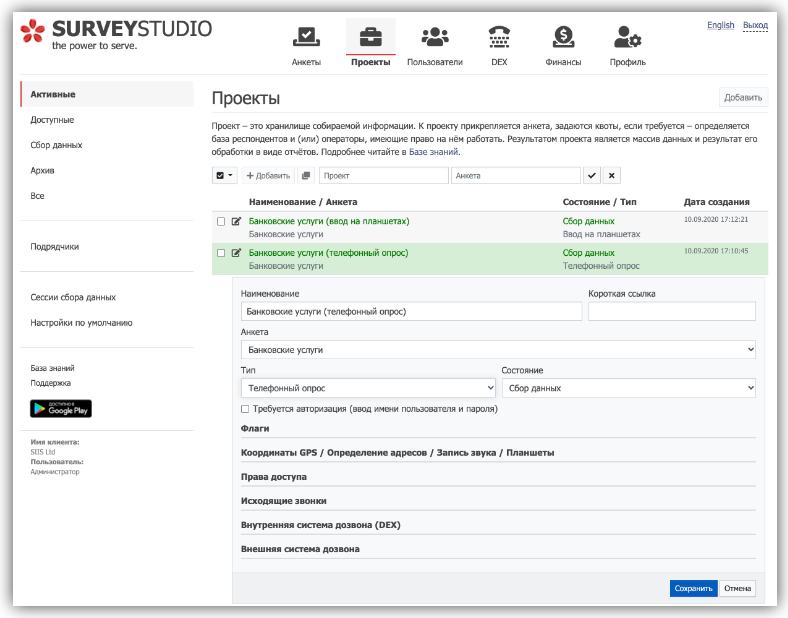788x618 pixels.
Task: Click the Наименование / Анкета column header
Action: pos(303,202)
